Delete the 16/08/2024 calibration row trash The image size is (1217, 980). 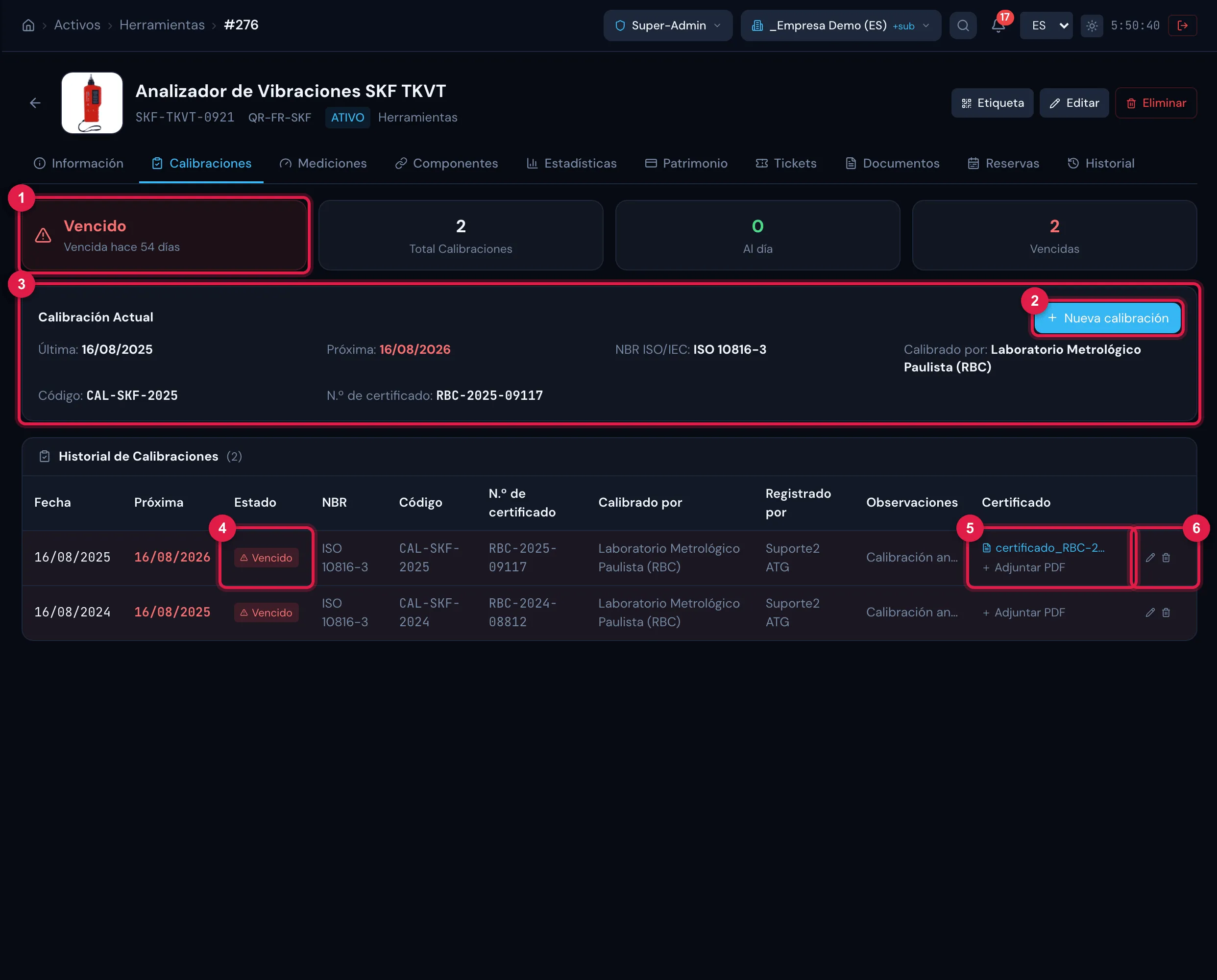pos(1166,612)
